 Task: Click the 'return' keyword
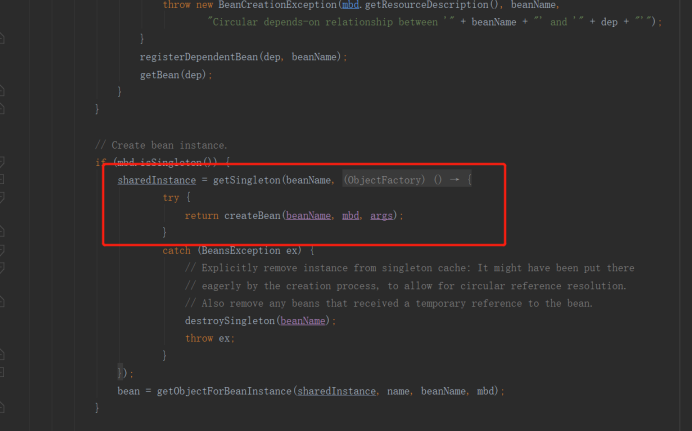coord(202,215)
